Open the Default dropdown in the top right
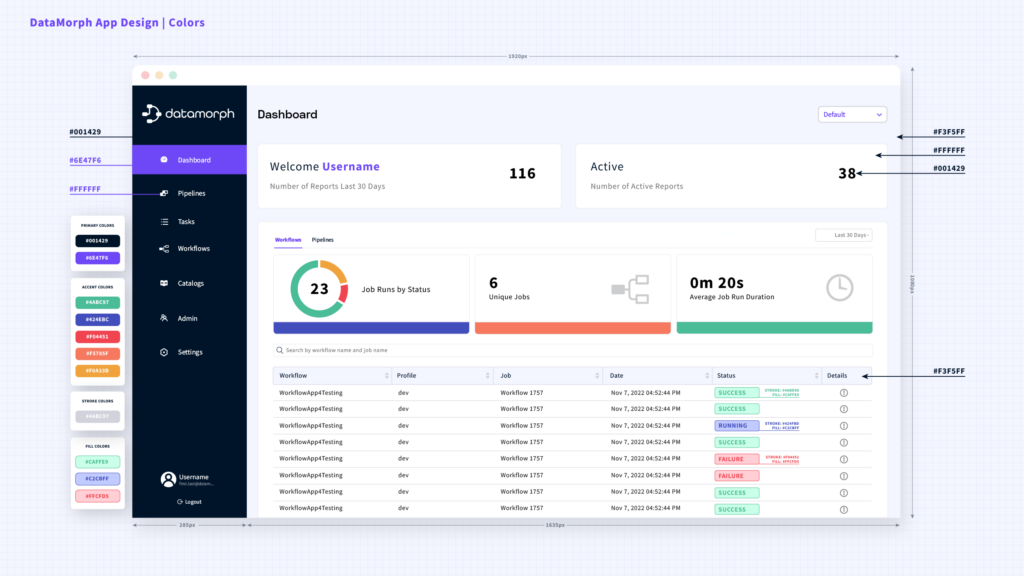Image resolution: width=1024 pixels, height=576 pixels. (851, 114)
